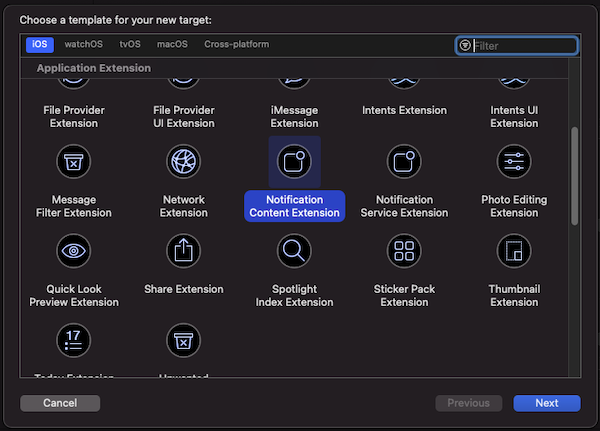
Task: Click the Notification Content Extension label
Action: click(x=294, y=206)
